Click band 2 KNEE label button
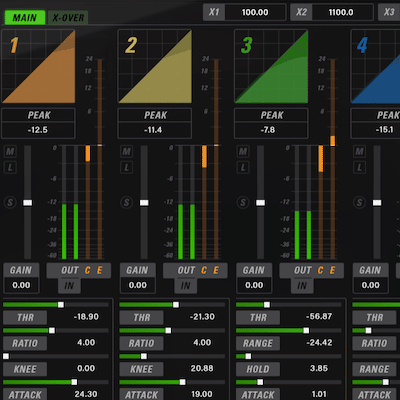The width and height of the screenshot is (400, 400). click(x=141, y=369)
